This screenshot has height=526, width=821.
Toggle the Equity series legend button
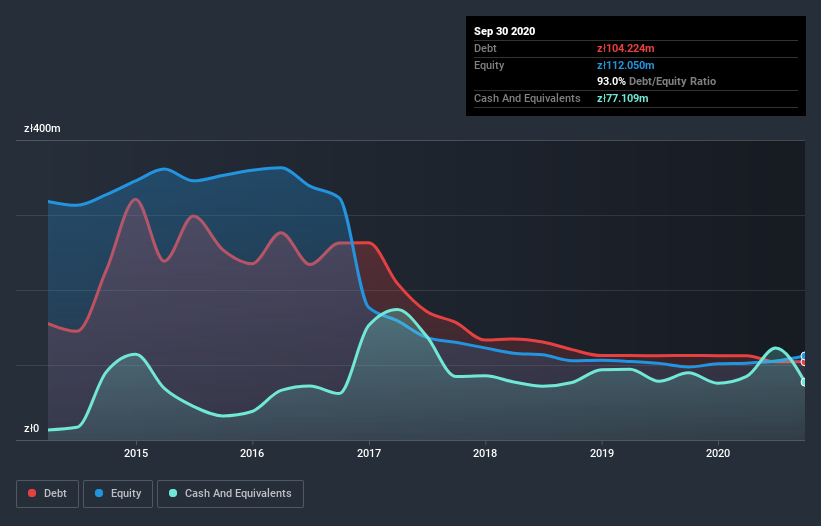coord(118,494)
